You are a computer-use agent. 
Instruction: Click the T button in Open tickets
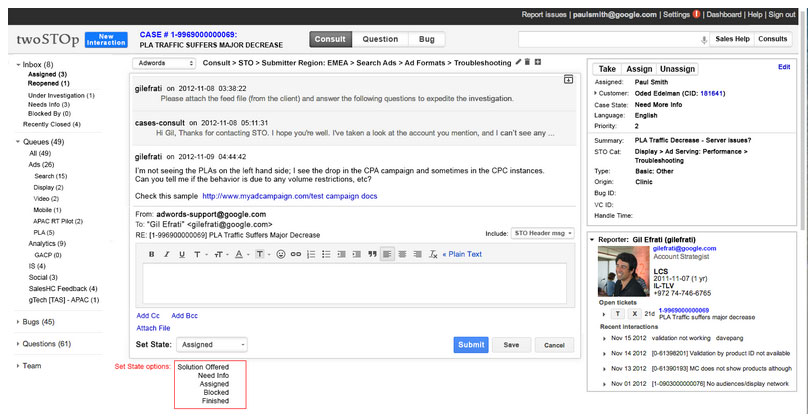(x=617, y=314)
